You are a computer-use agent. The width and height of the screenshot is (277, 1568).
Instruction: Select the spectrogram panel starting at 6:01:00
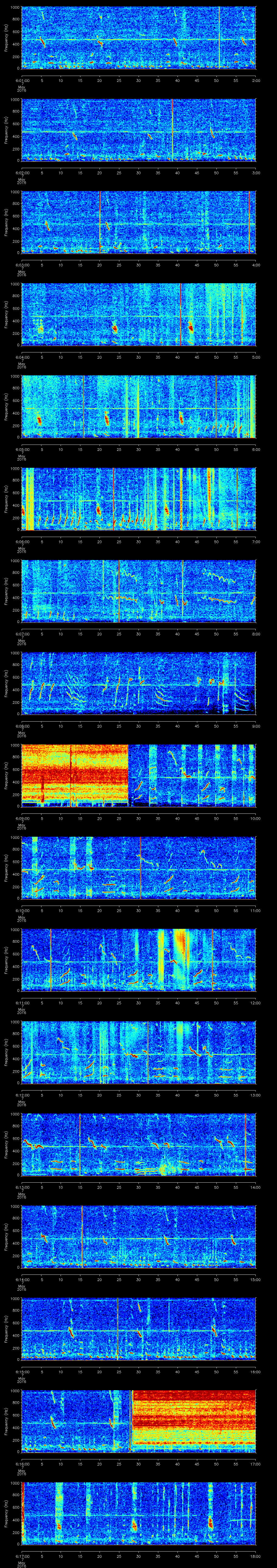pos(139,38)
